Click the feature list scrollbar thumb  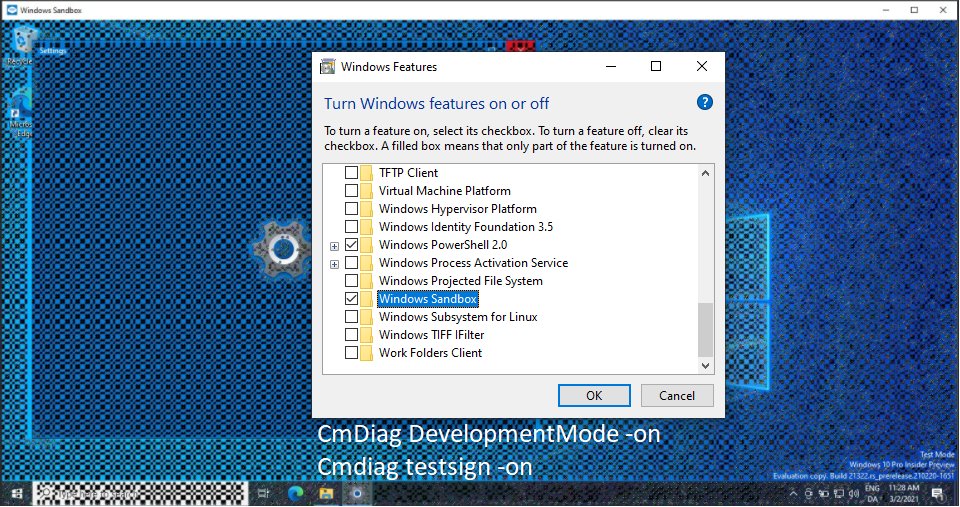pos(705,329)
